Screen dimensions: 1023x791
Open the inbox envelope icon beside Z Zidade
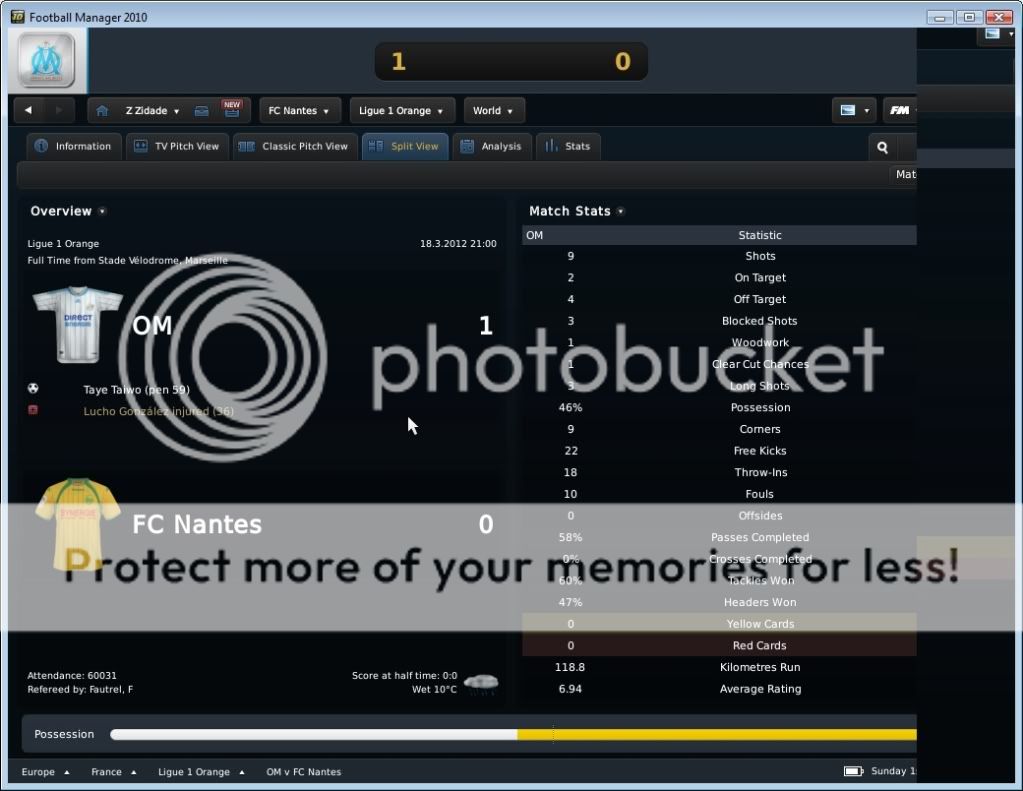tap(201, 111)
